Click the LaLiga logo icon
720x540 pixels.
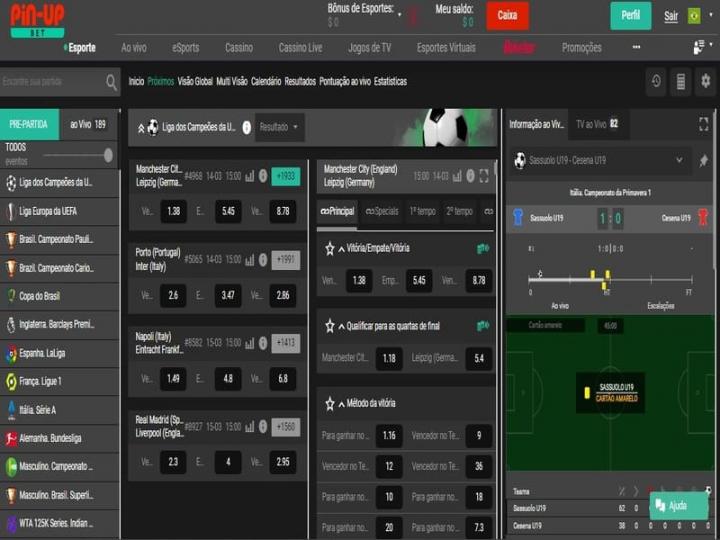pyautogui.click(x=11, y=354)
